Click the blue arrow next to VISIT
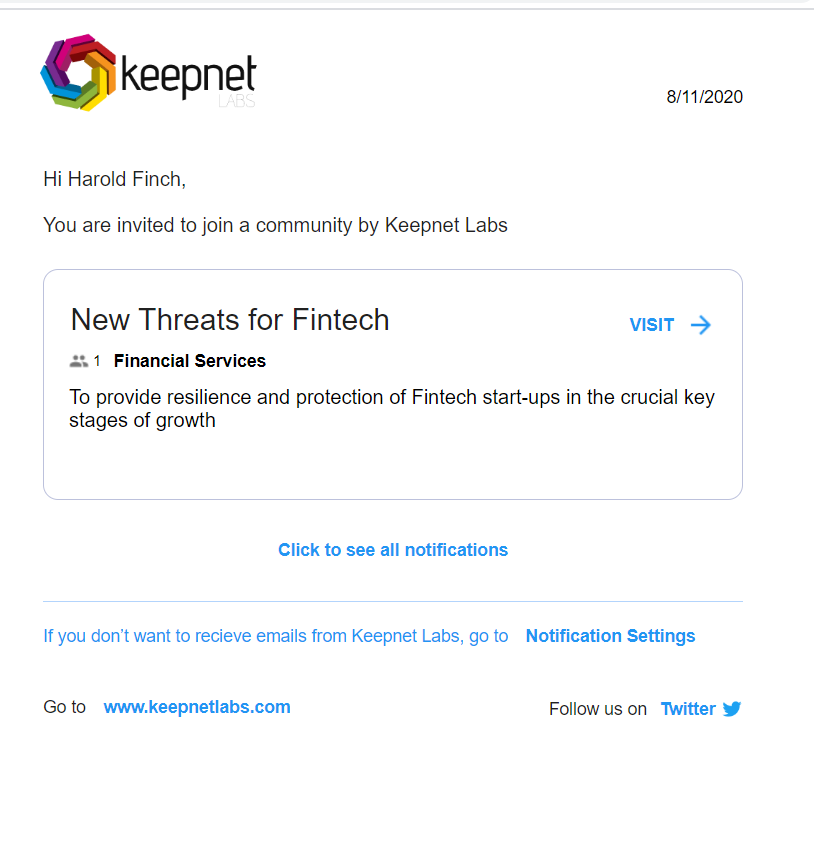This screenshot has height=841, width=814. pyautogui.click(x=700, y=325)
